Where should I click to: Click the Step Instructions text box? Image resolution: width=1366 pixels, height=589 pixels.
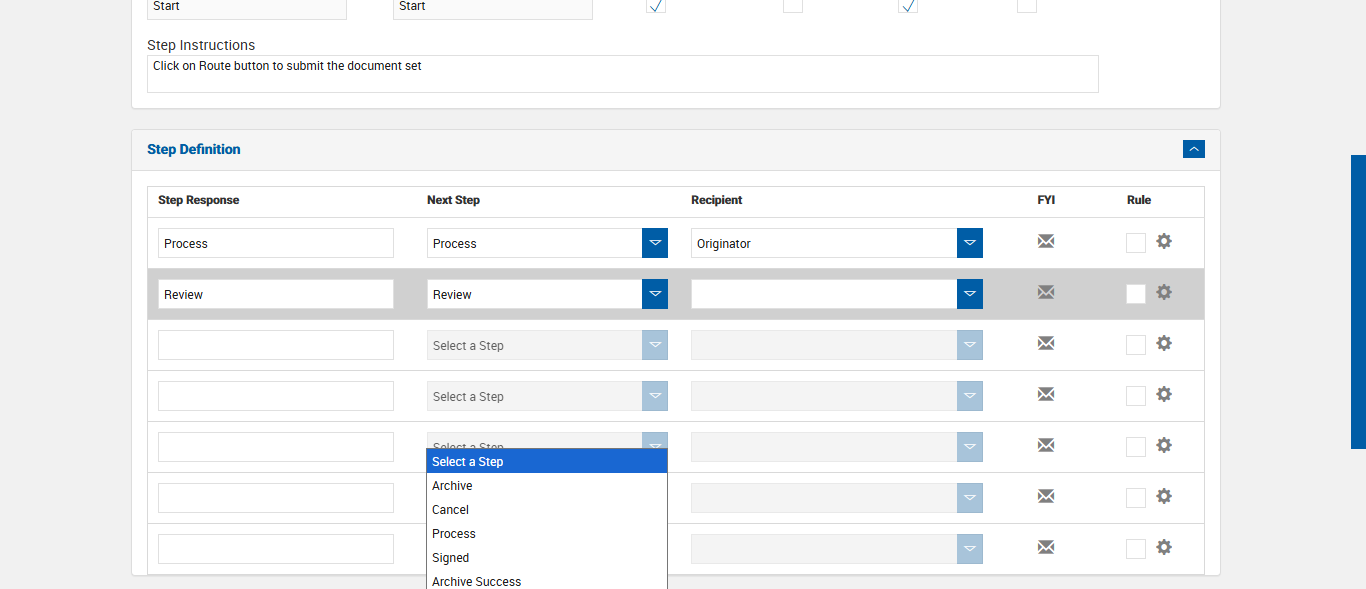(622, 74)
